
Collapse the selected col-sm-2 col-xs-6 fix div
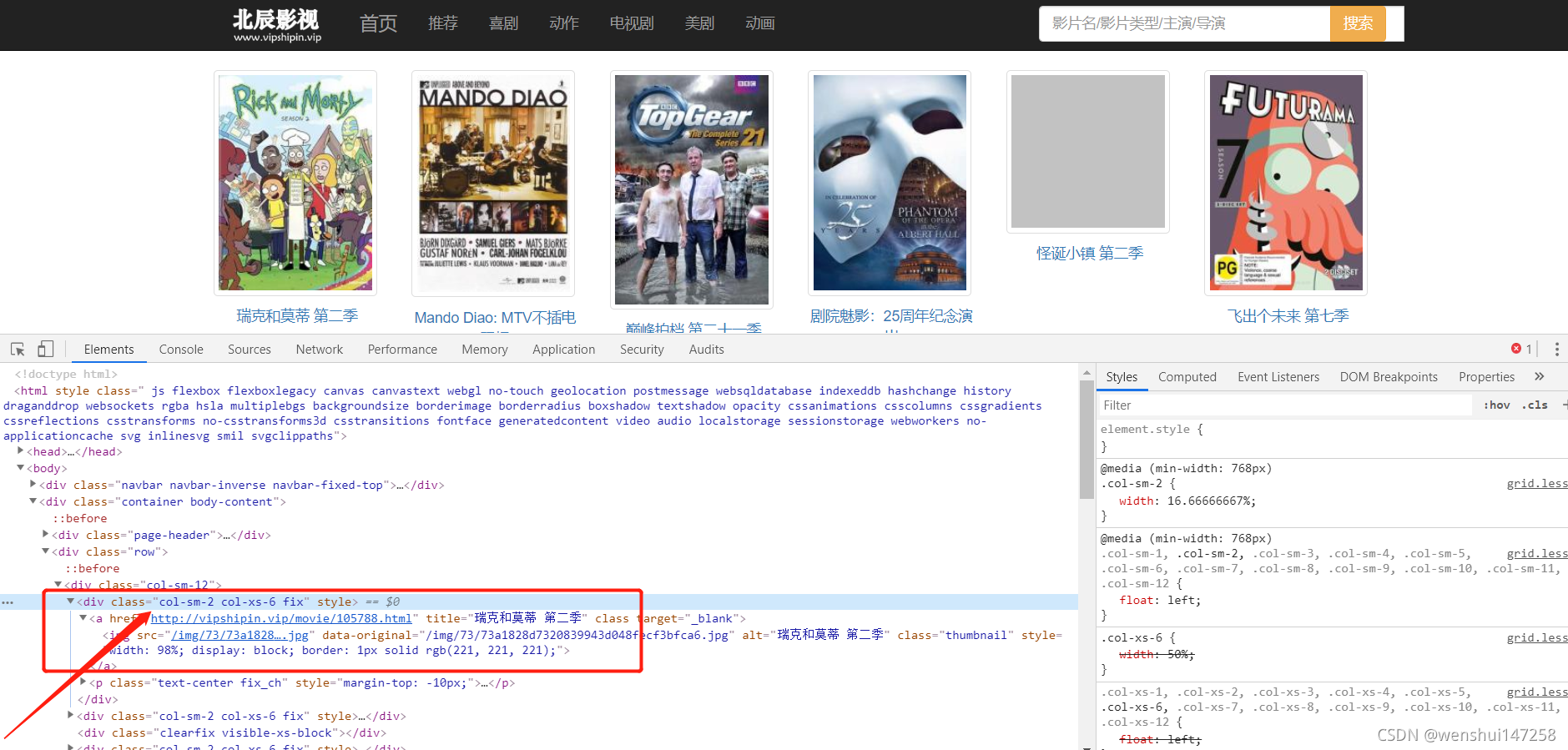tap(71, 602)
